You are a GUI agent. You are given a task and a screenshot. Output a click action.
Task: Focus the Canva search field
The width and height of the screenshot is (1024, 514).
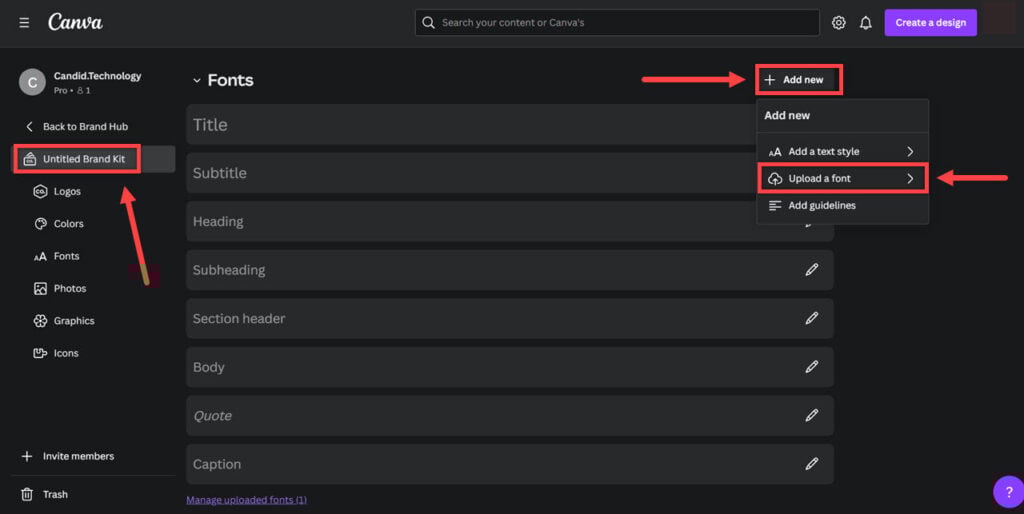617,23
